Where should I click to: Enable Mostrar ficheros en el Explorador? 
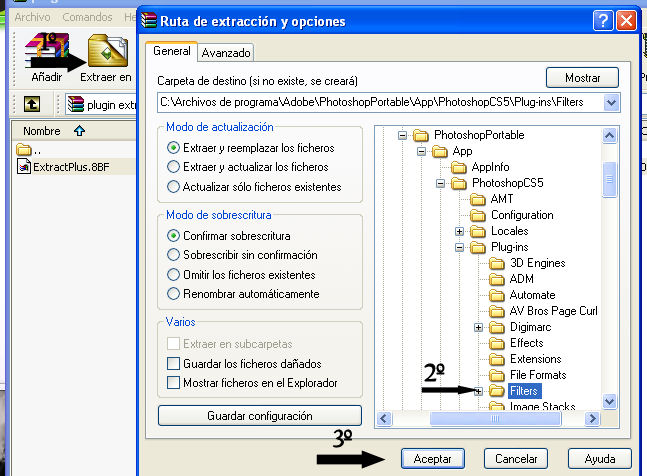[173, 383]
